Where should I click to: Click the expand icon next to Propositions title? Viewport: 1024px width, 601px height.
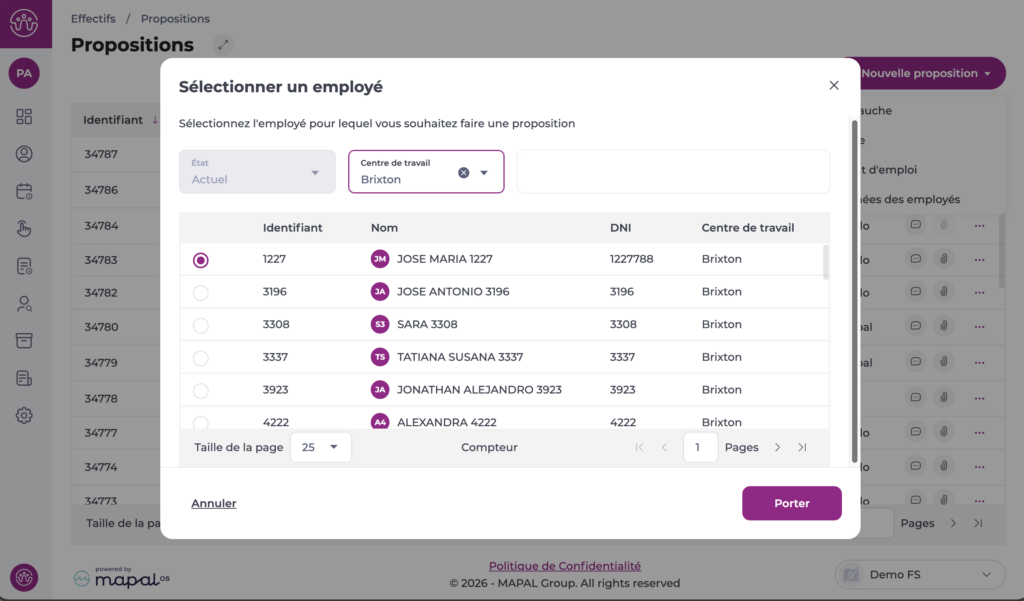[x=223, y=45]
